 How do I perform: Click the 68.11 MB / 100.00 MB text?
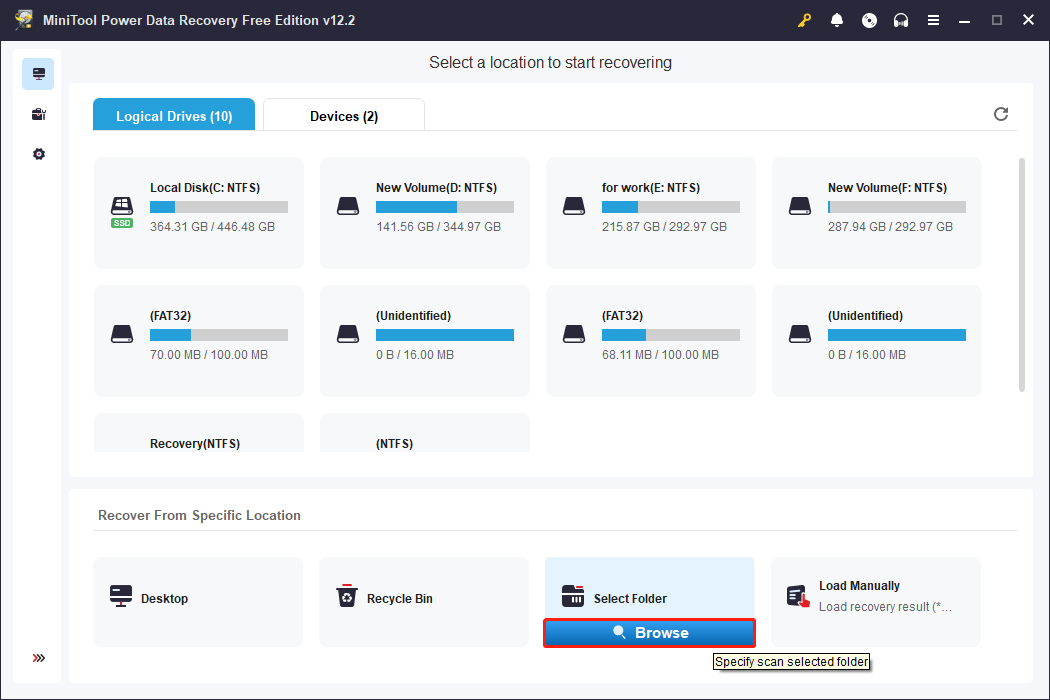tap(660, 354)
